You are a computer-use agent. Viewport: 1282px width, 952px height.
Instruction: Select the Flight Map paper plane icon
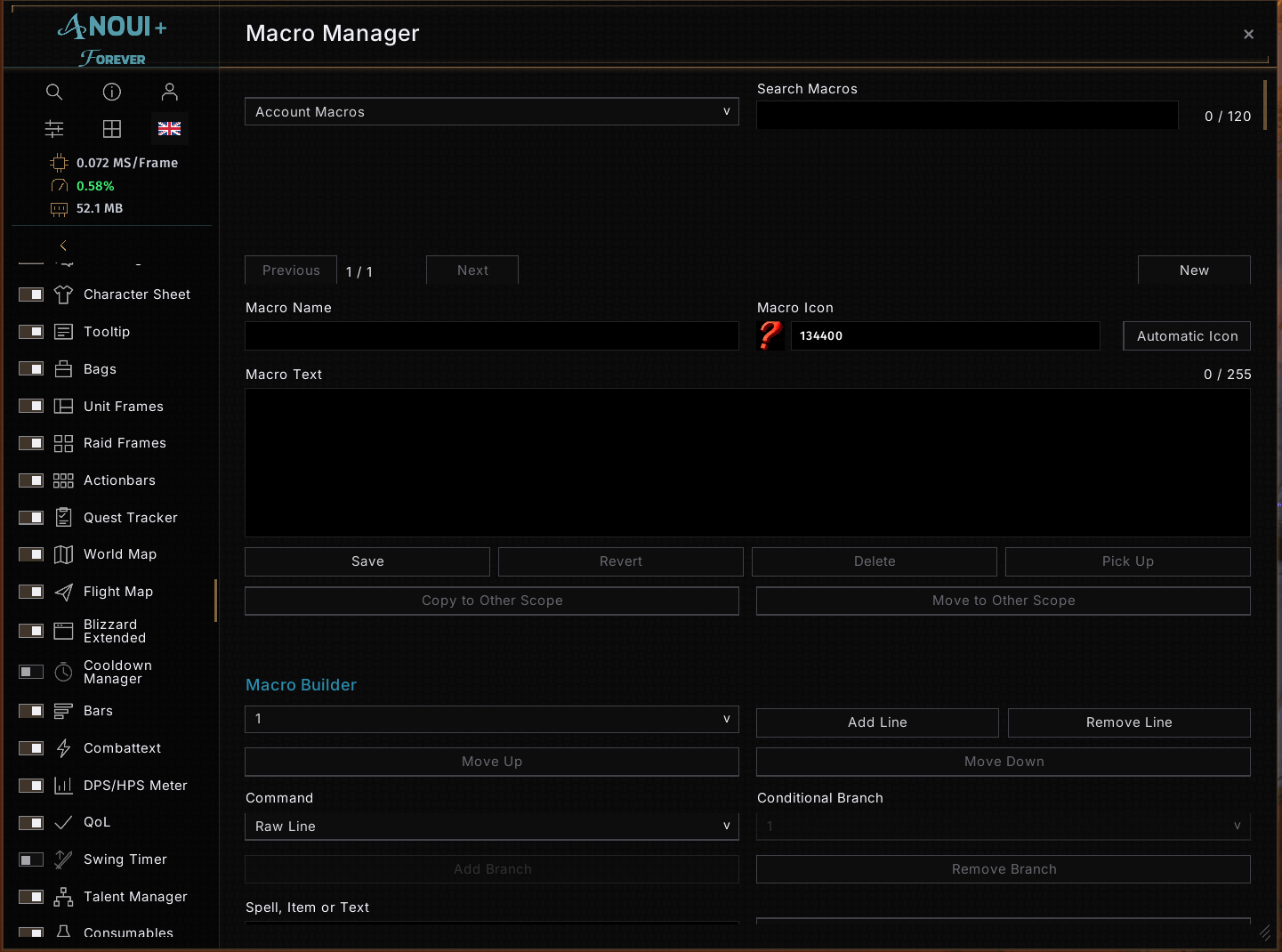pyautogui.click(x=63, y=592)
